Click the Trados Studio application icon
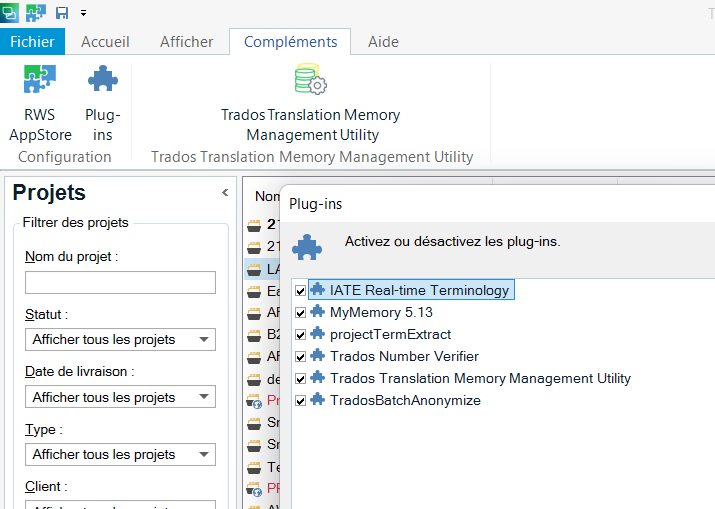 (9, 12)
